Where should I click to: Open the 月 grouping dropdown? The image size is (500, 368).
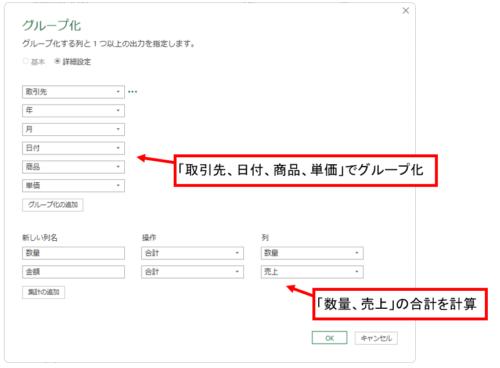pos(73,129)
